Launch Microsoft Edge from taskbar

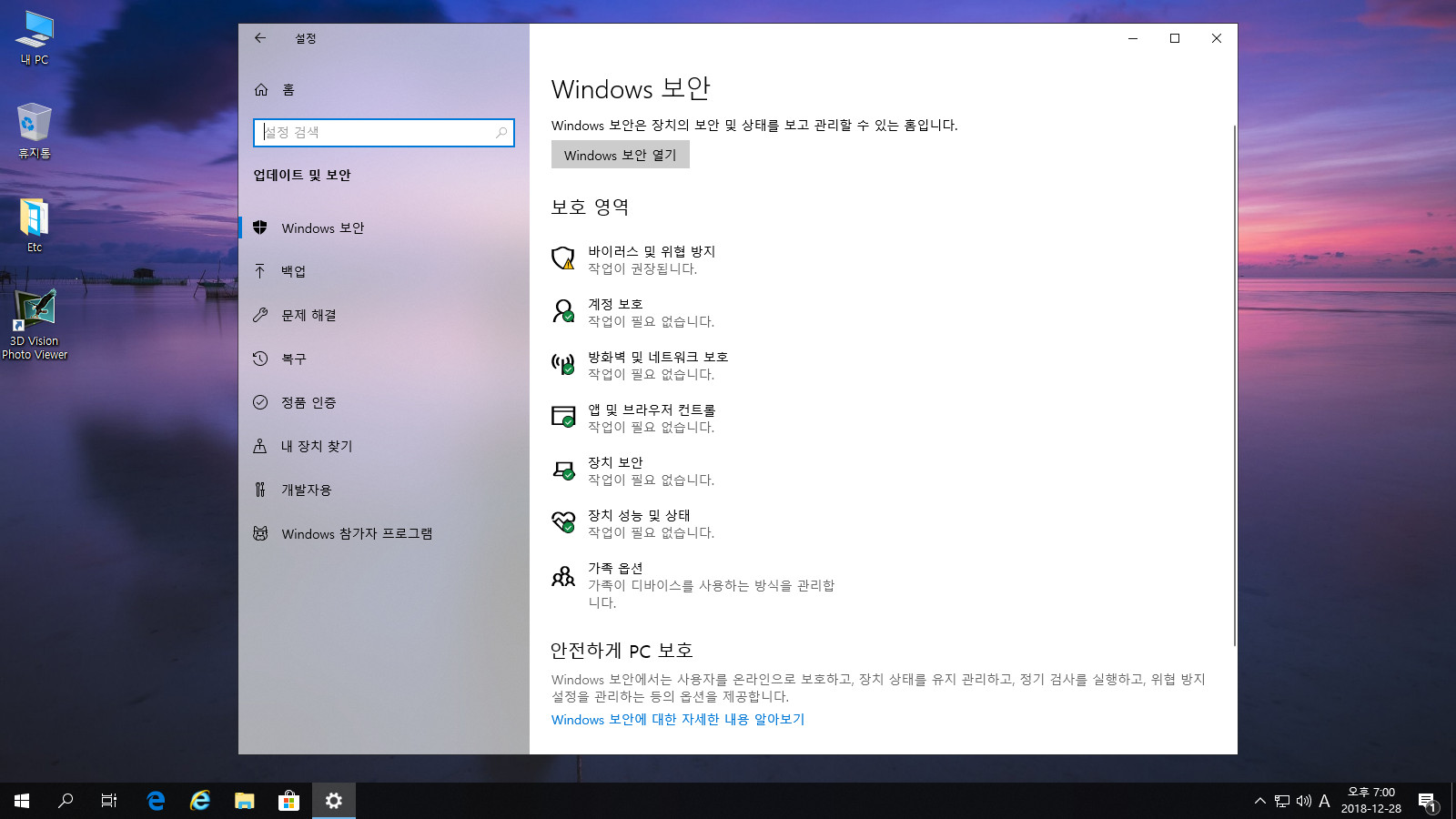[156, 801]
